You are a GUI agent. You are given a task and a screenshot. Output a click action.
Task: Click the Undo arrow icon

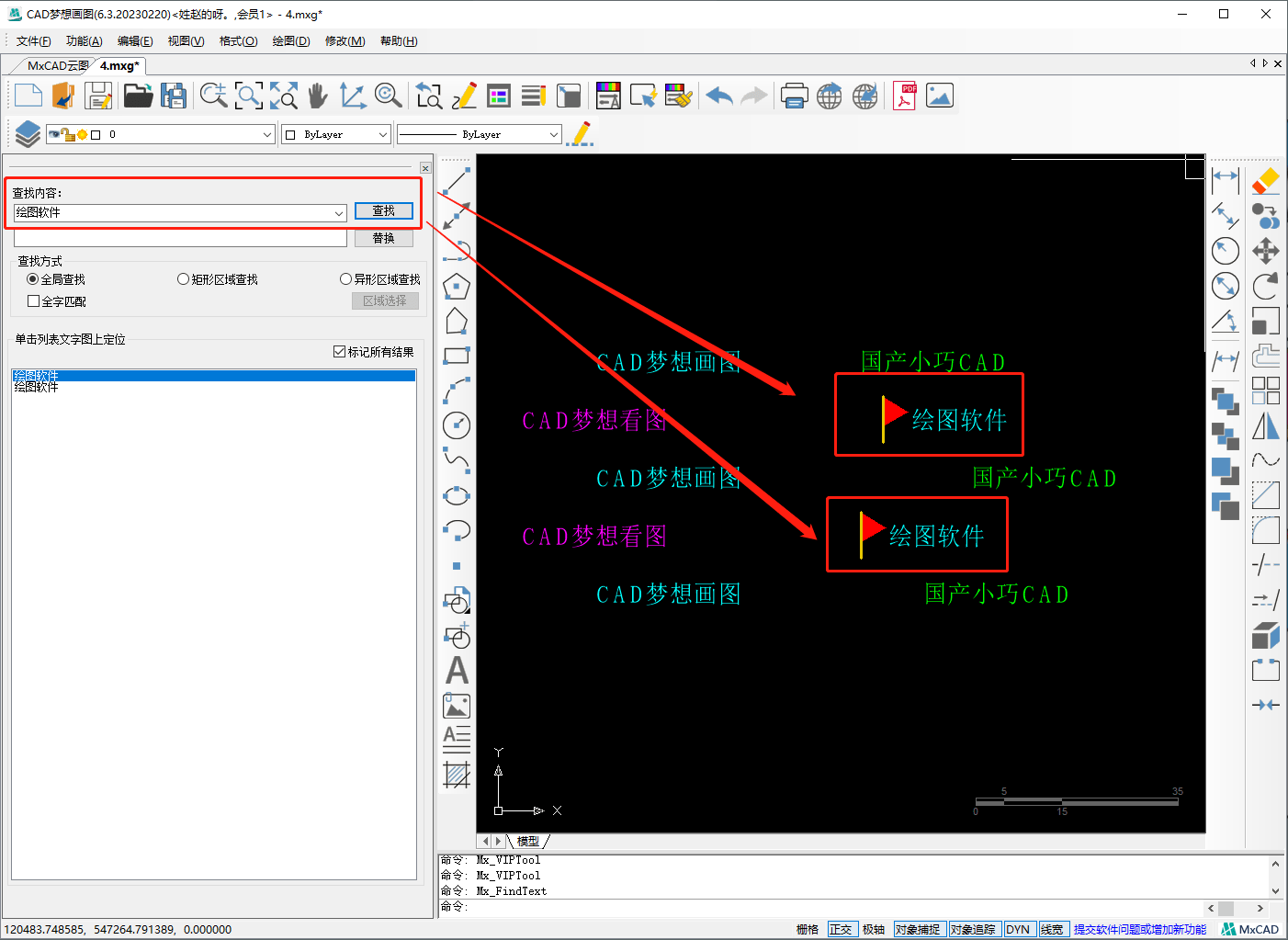pos(719,96)
